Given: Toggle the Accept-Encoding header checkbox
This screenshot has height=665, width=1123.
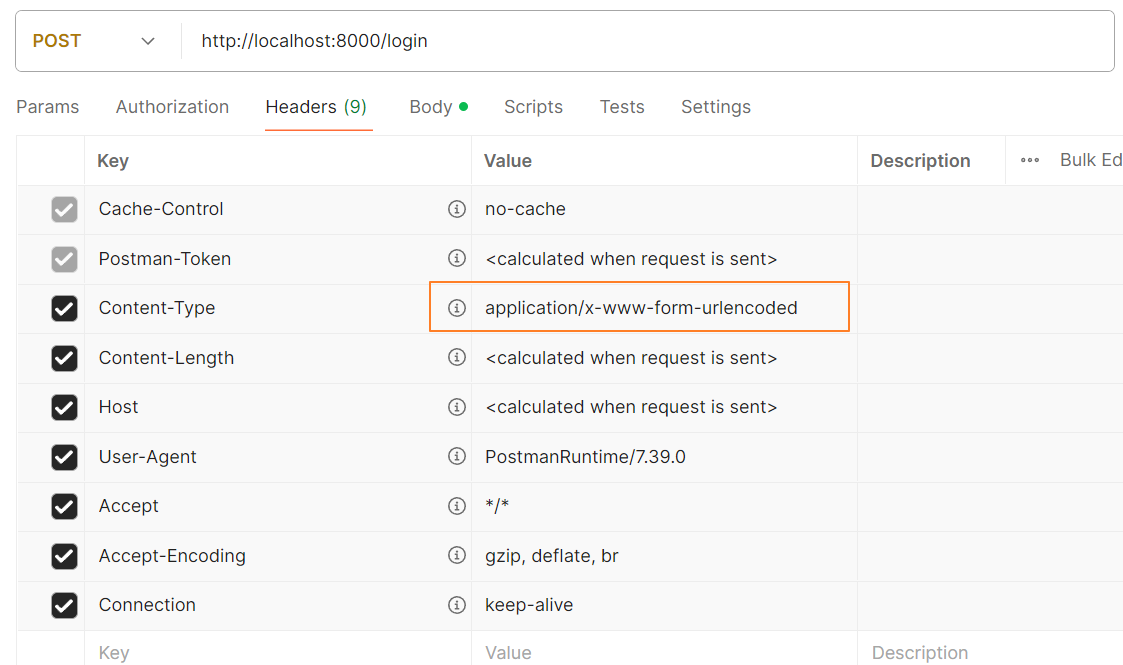Looking at the screenshot, I should click(x=64, y=556).
